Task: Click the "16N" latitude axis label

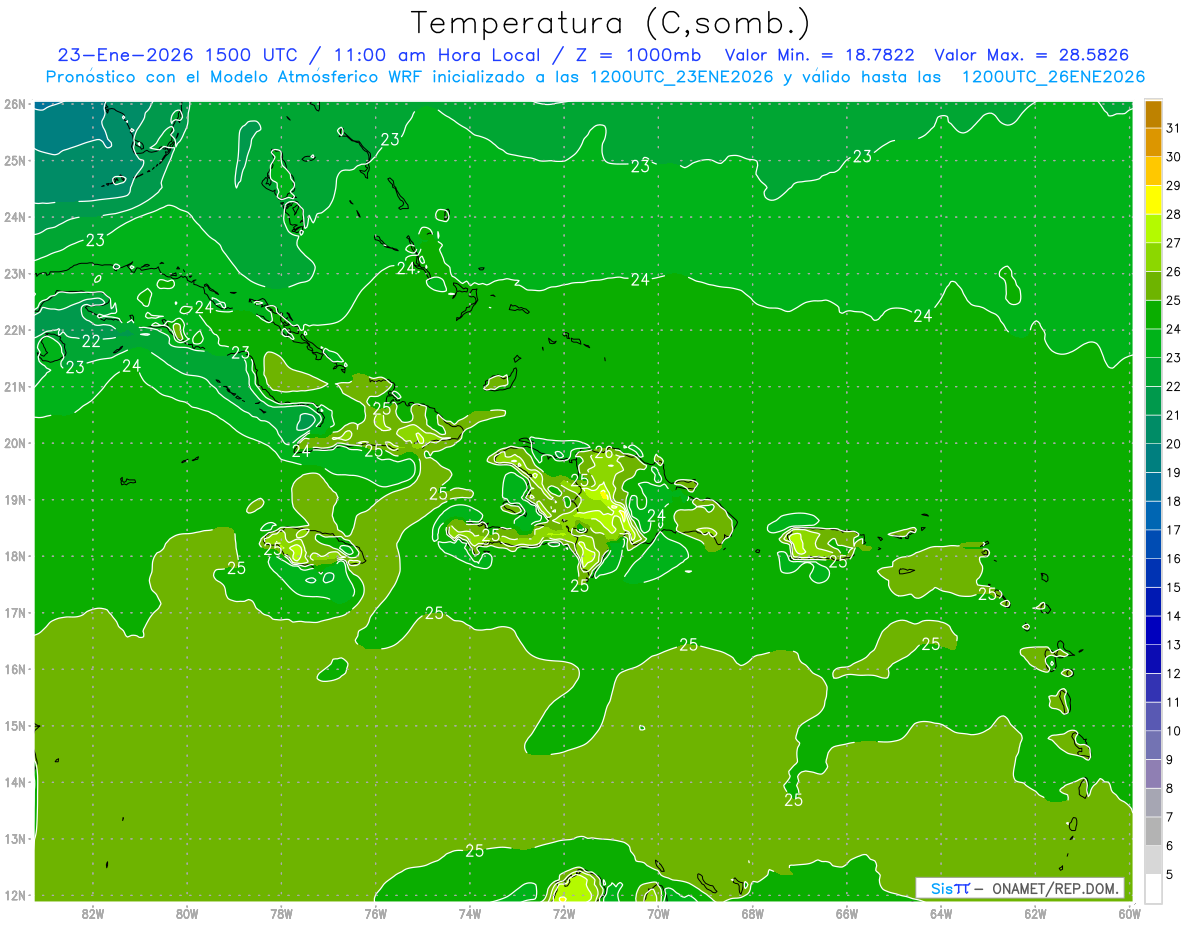Action: tap(14, 669)
